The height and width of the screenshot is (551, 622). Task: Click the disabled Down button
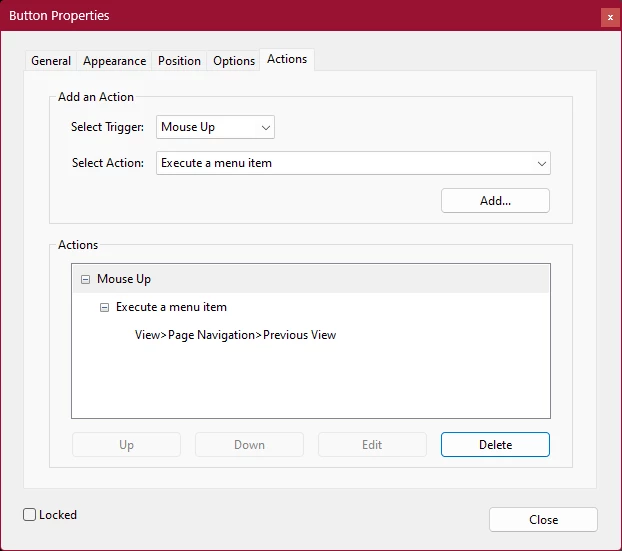tap(249, 445)
